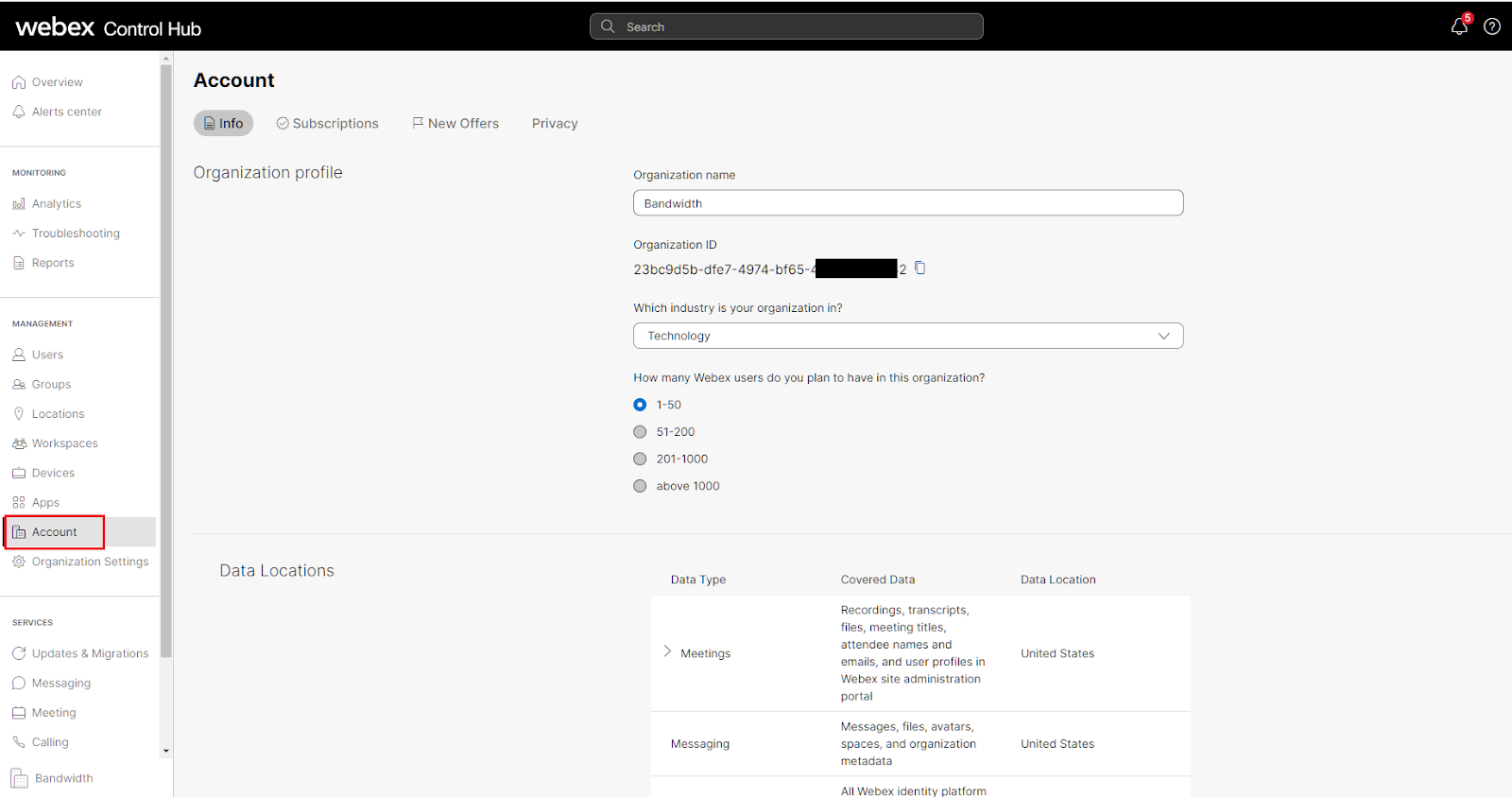Click the Messaging chat bubble icon

pyautogui.click(x=19, y=683)
